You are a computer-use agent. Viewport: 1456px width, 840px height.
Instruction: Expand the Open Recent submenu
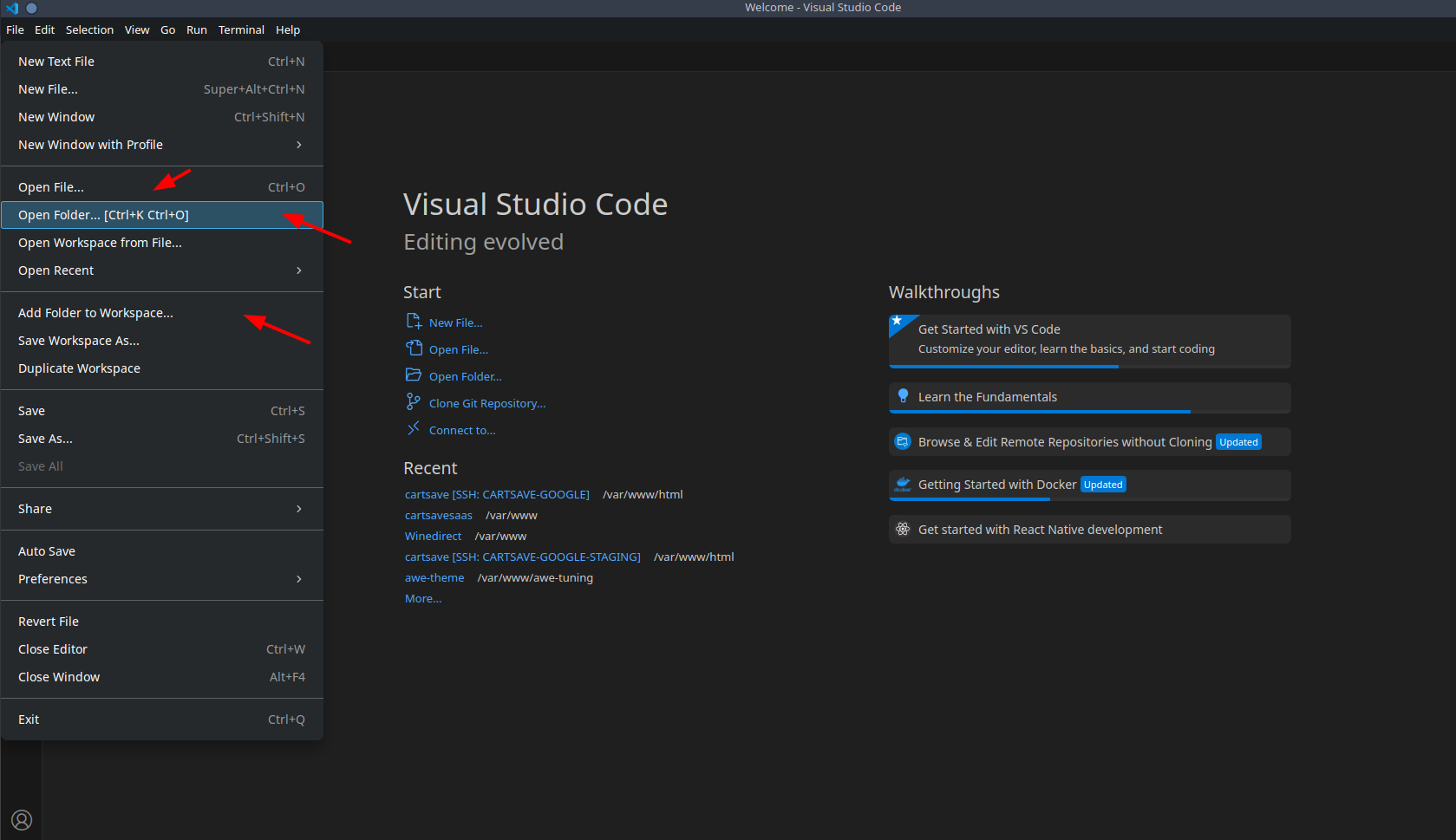[55, 270]
